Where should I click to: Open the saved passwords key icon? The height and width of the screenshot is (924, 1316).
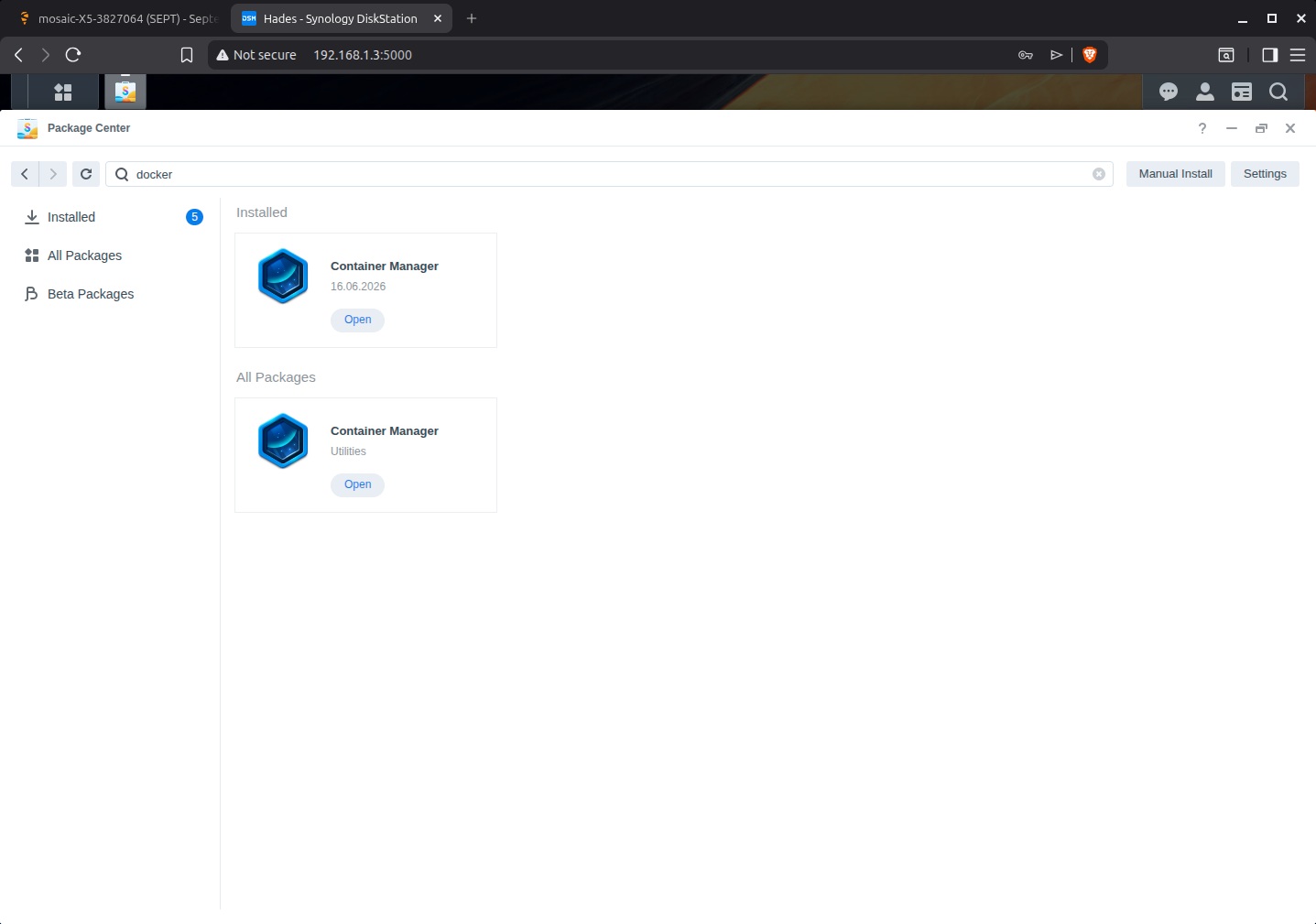coord(1026,55)
